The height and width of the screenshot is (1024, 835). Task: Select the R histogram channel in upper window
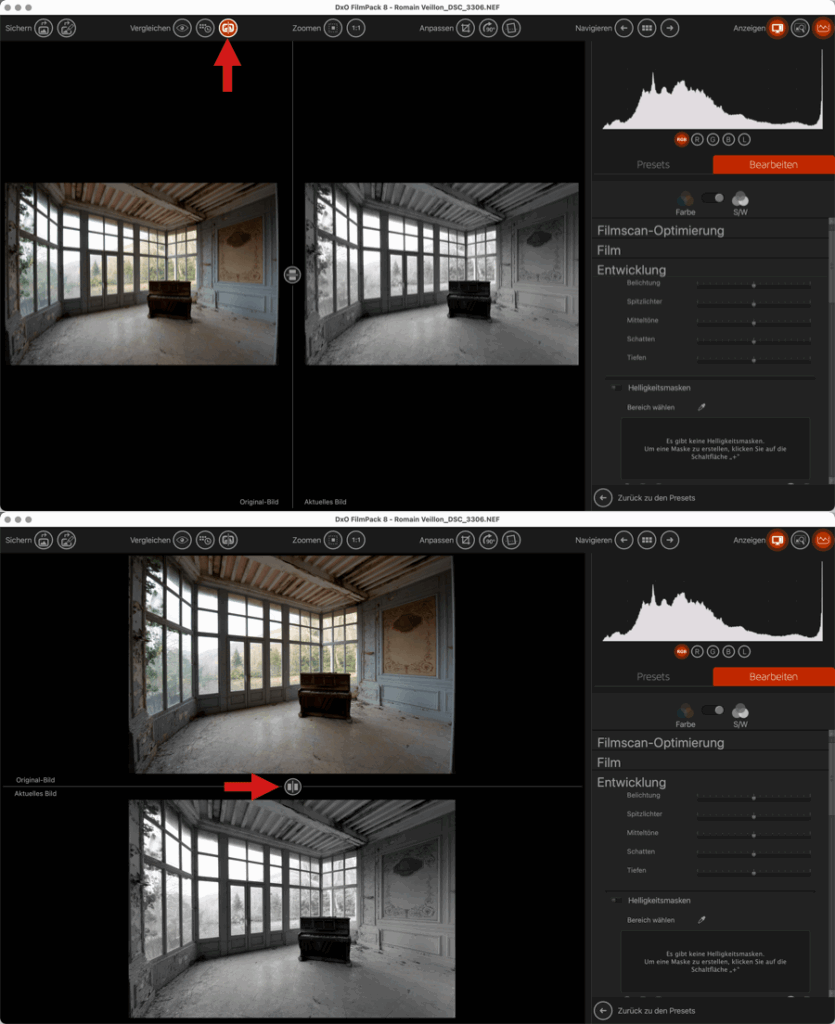pos(697,139)
